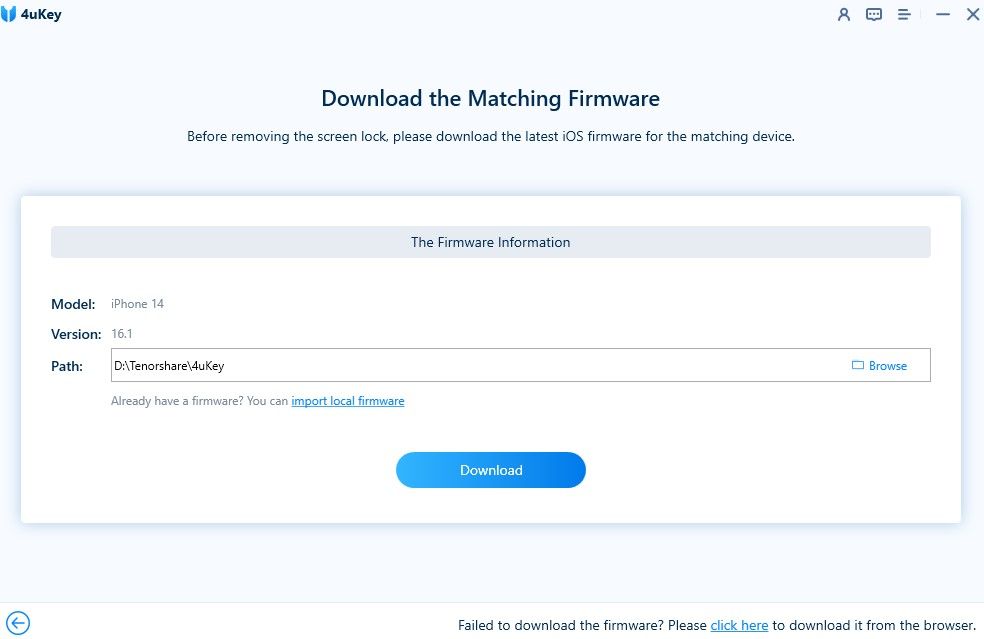984x639 pixels.
Task: Start the firmware Download
Action: point(490,470)
